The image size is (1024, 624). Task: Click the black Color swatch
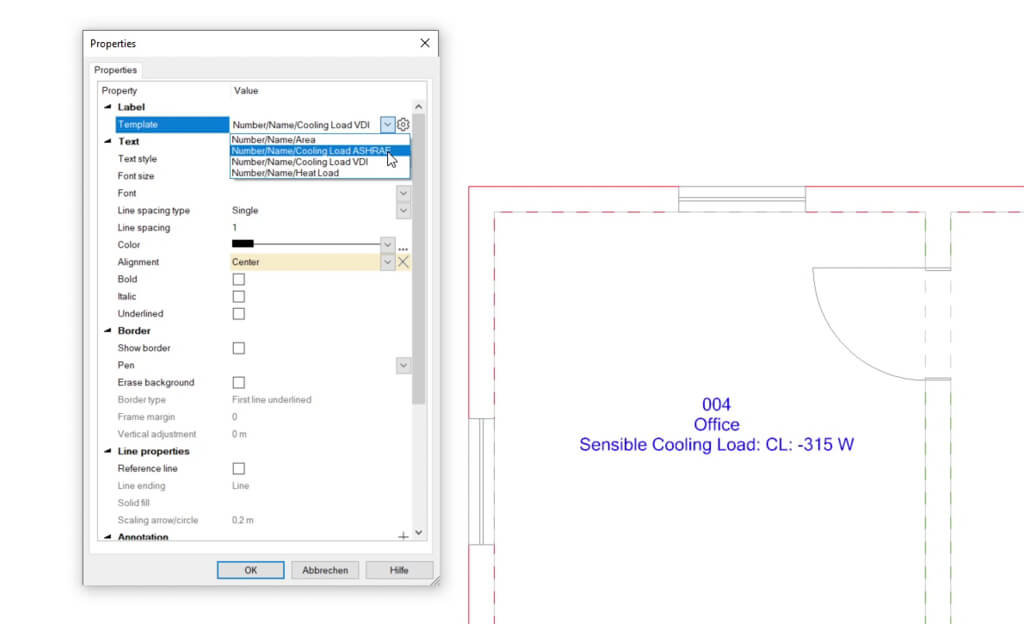243,244
